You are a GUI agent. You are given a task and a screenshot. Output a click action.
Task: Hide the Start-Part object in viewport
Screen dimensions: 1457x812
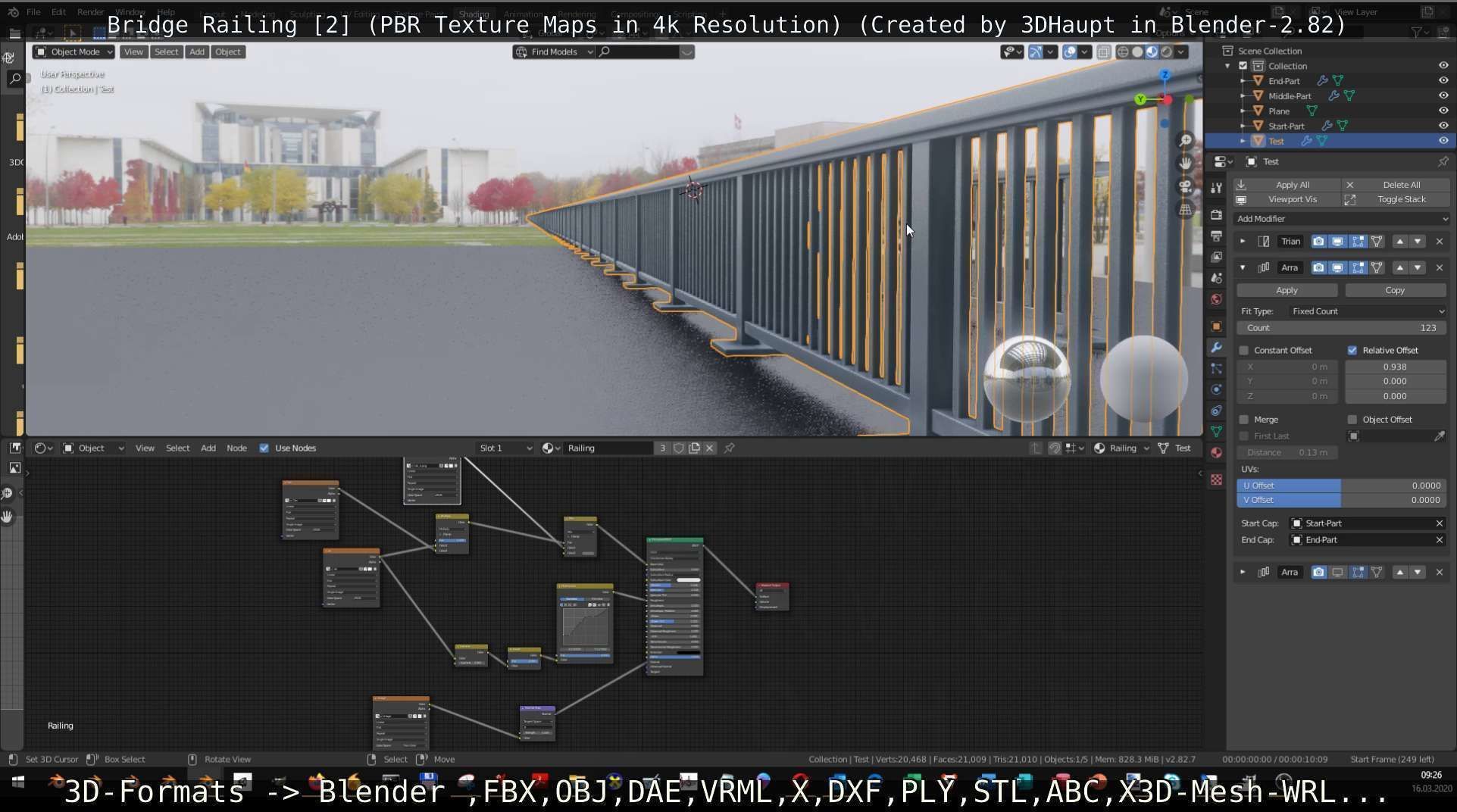pyautogui.click(x=1443, y=126)
